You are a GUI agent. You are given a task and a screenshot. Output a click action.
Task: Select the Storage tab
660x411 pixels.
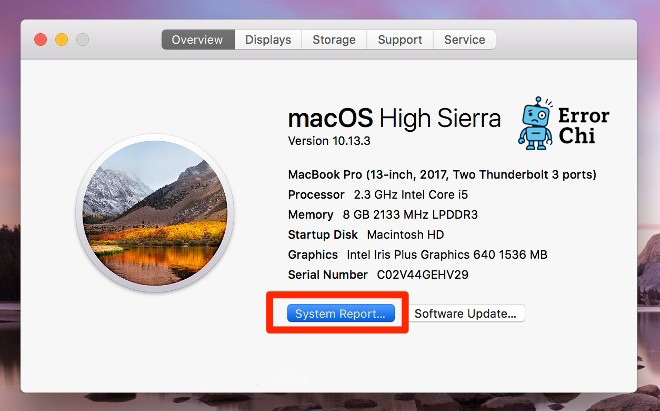click(334, 40)
